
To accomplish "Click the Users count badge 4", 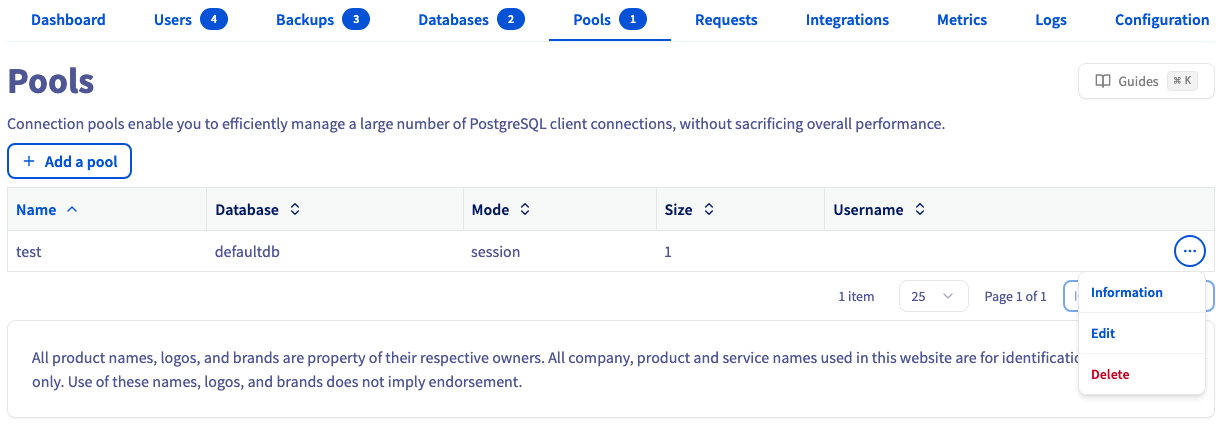I will point(214,19).
